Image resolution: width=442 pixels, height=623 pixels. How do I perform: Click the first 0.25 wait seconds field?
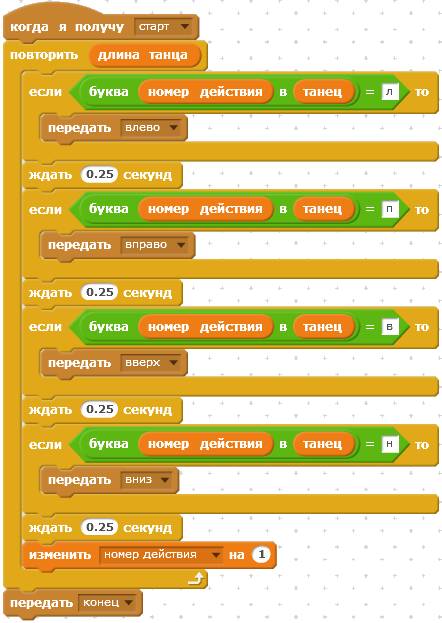click(100, 174)
